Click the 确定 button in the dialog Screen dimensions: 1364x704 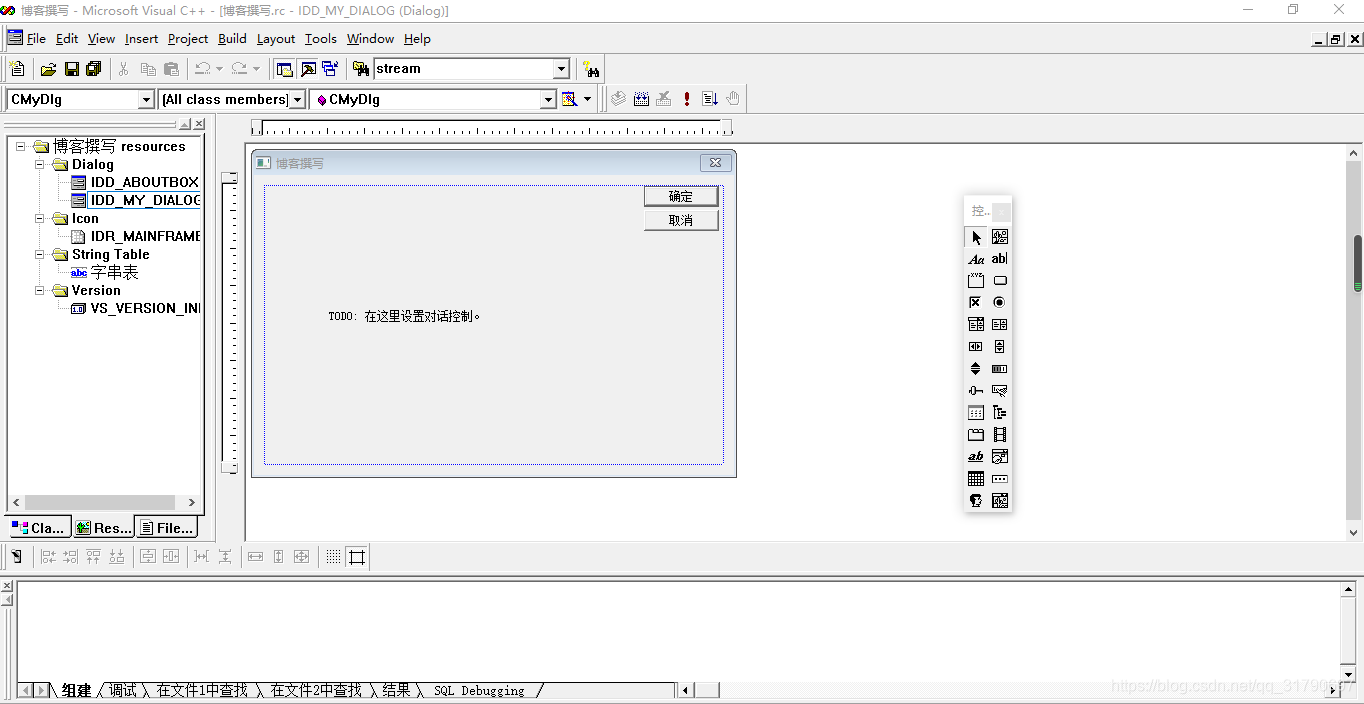[x=681, y=196]
